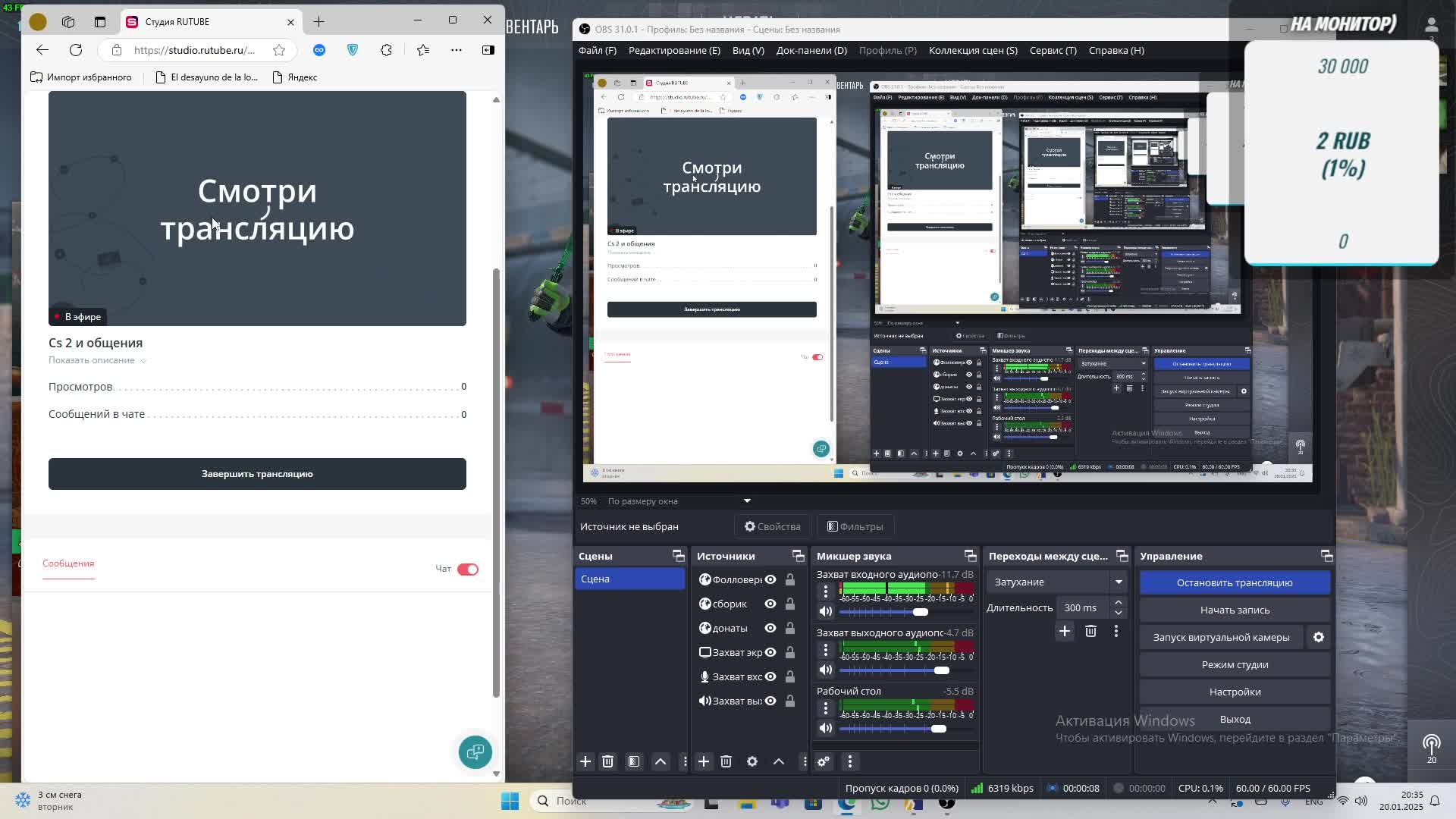Open Rutube support chat bubble button

(475, 752)
